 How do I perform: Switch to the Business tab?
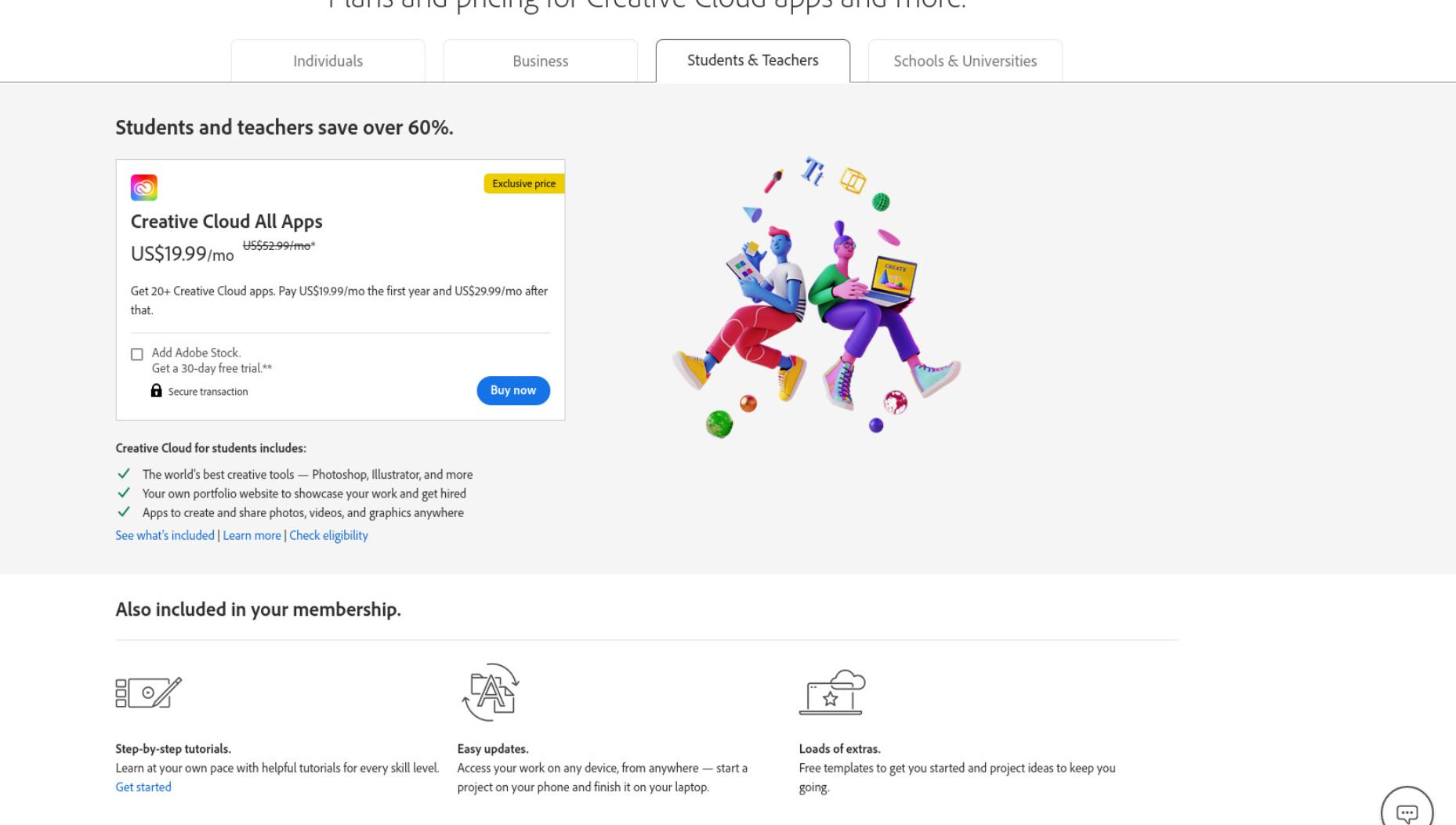[x=540, y=61]
